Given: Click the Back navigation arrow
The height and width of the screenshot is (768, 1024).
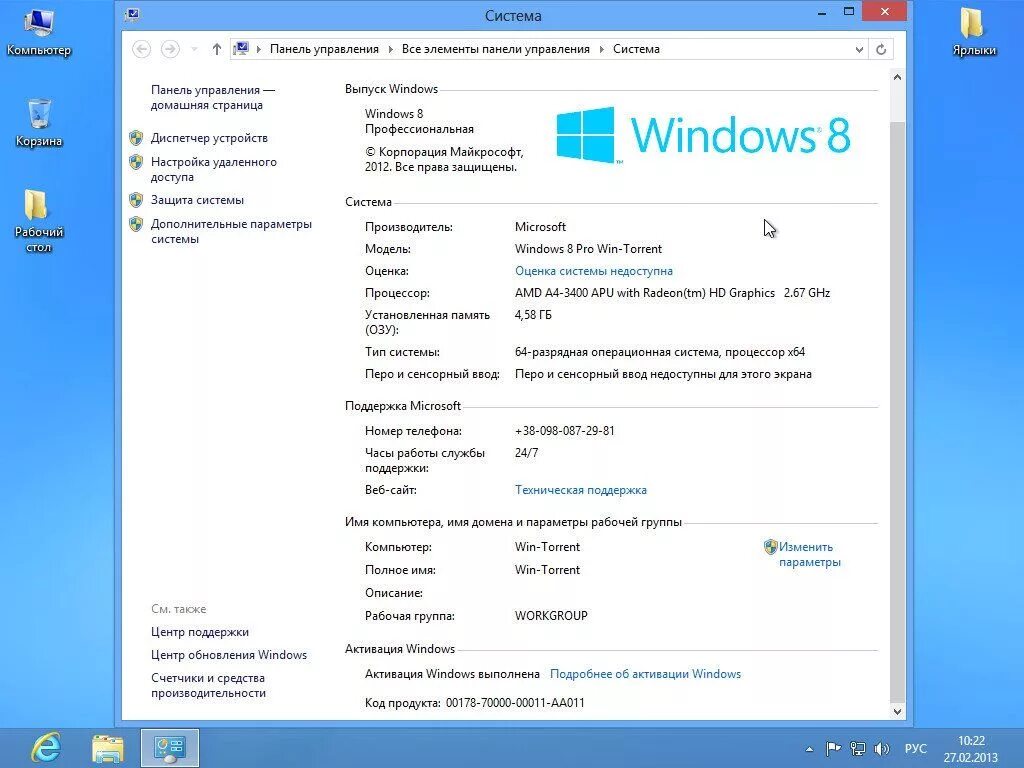Looking at the screenshot, I should [x=141, y=49].
